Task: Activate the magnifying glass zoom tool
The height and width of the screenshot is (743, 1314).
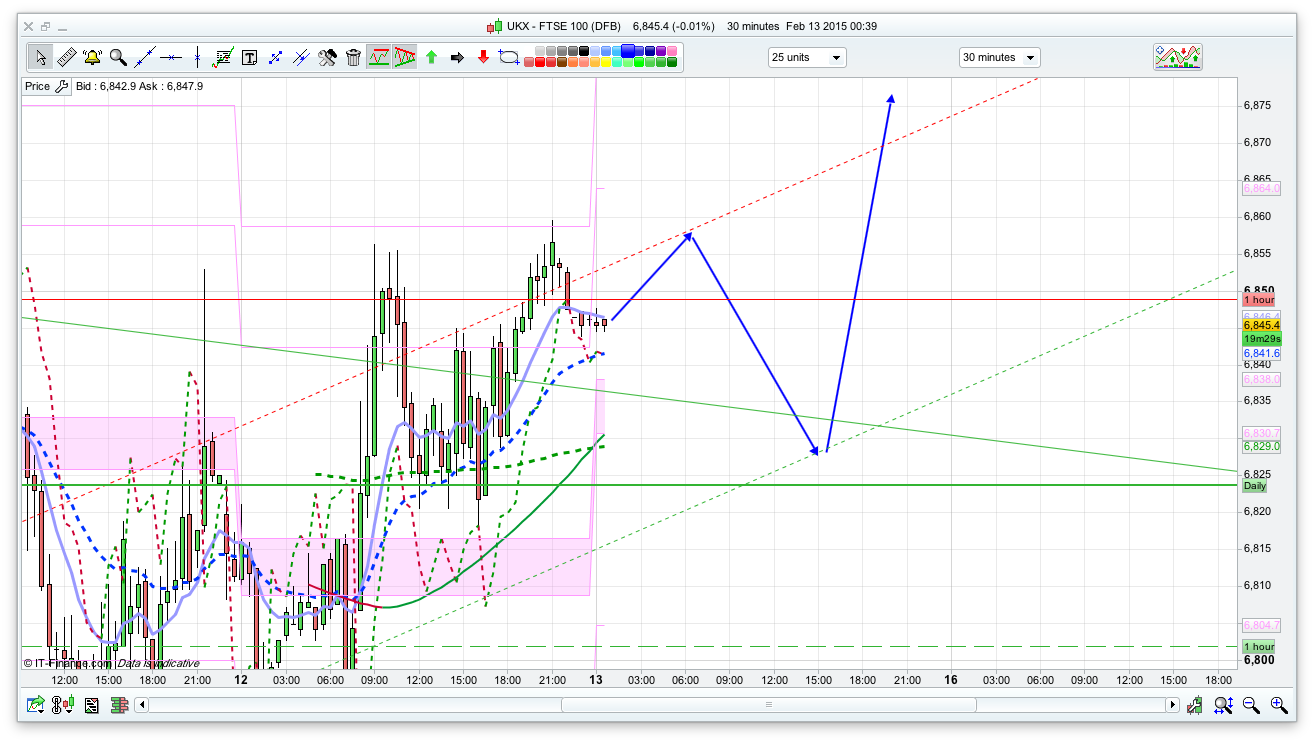Action: 118,57
